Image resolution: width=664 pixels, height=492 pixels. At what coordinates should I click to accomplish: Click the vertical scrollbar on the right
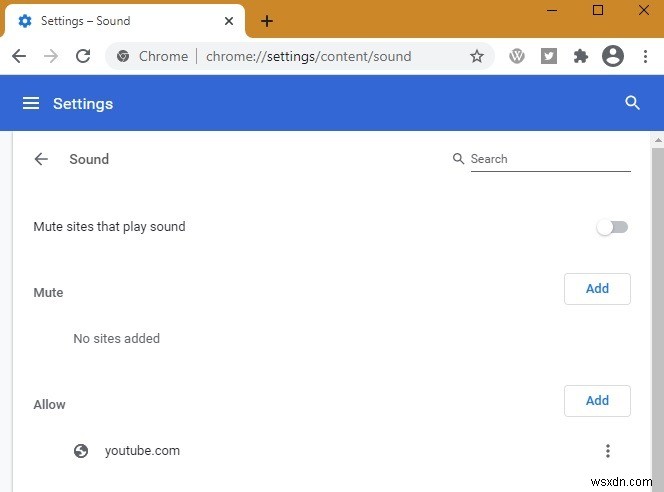pos(657,300)
